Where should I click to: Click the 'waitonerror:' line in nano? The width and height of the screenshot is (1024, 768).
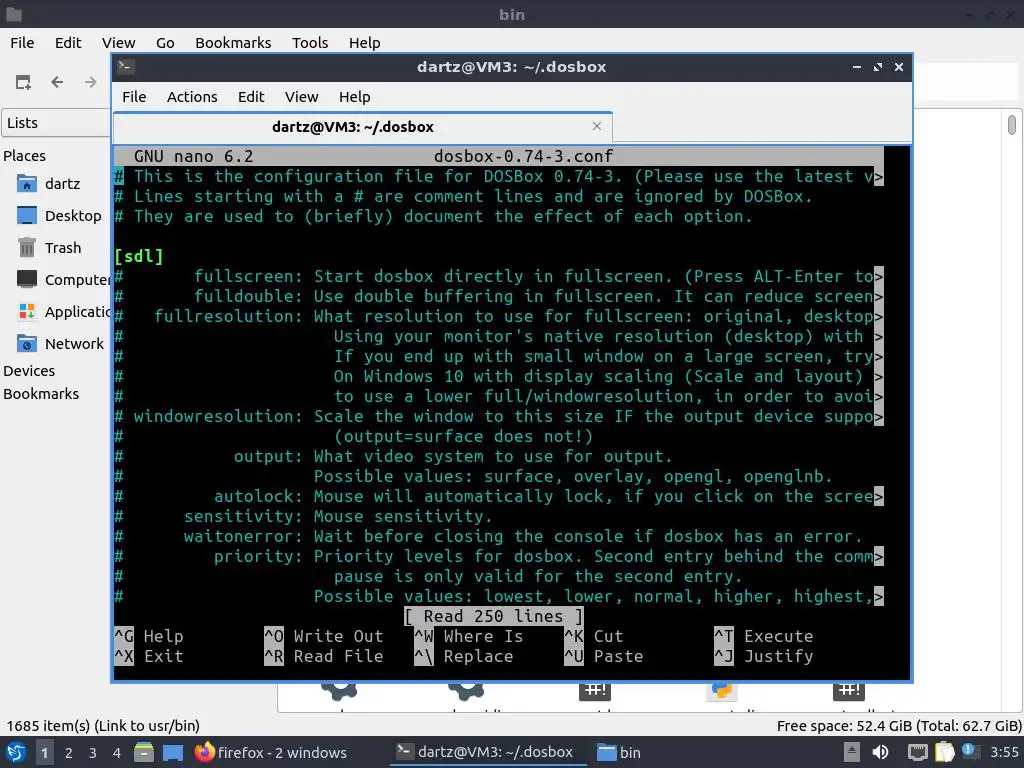[488, 536]
